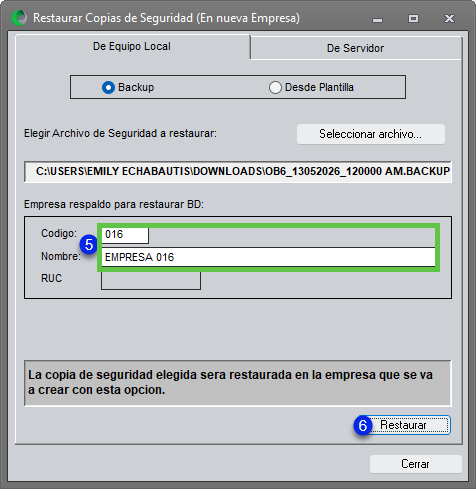This screenshot has width=476, height=489.
Task: Maximize the restore backup dialog window
Action: pyautogui.click(x=413, y=18)
